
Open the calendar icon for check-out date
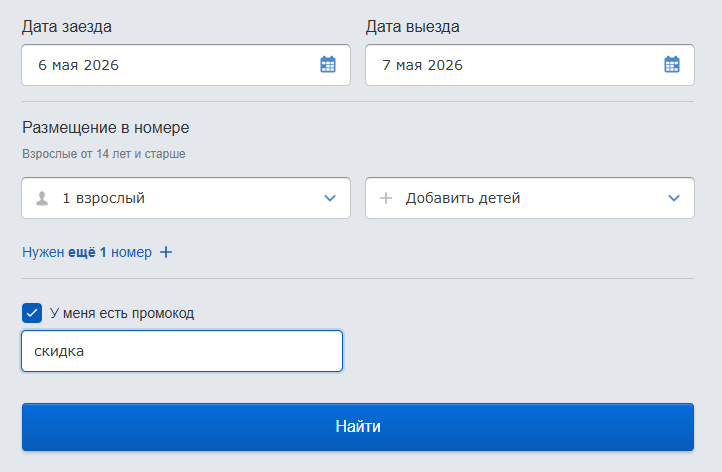672,65
